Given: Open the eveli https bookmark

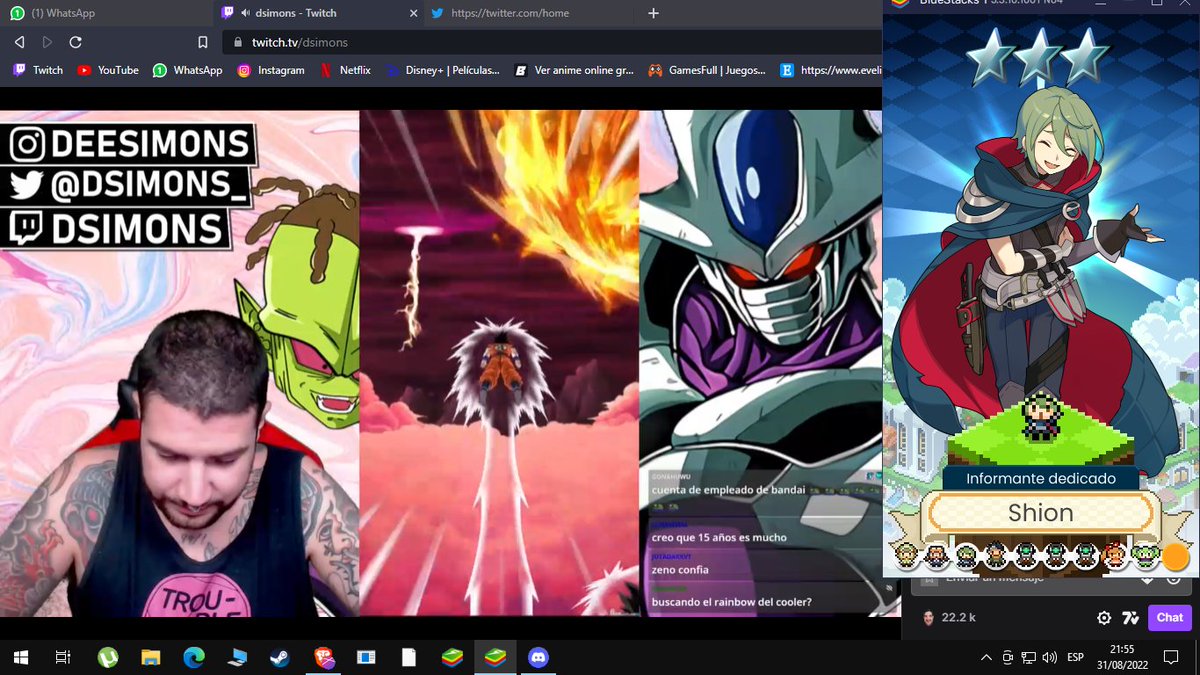Looking at the screenshot, I should (x=829, y=70).
